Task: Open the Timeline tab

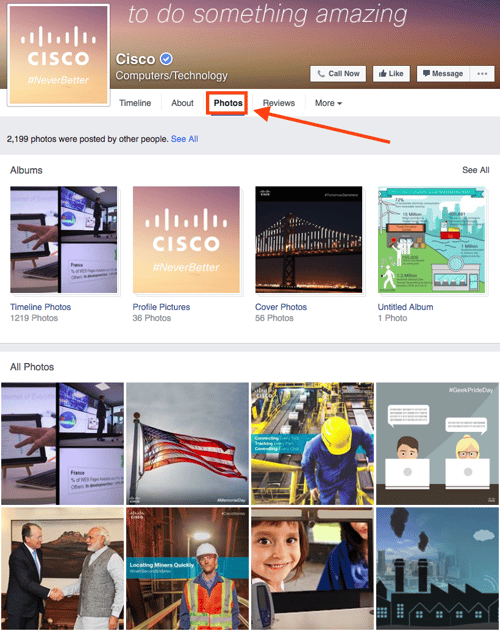Action: 135,103
